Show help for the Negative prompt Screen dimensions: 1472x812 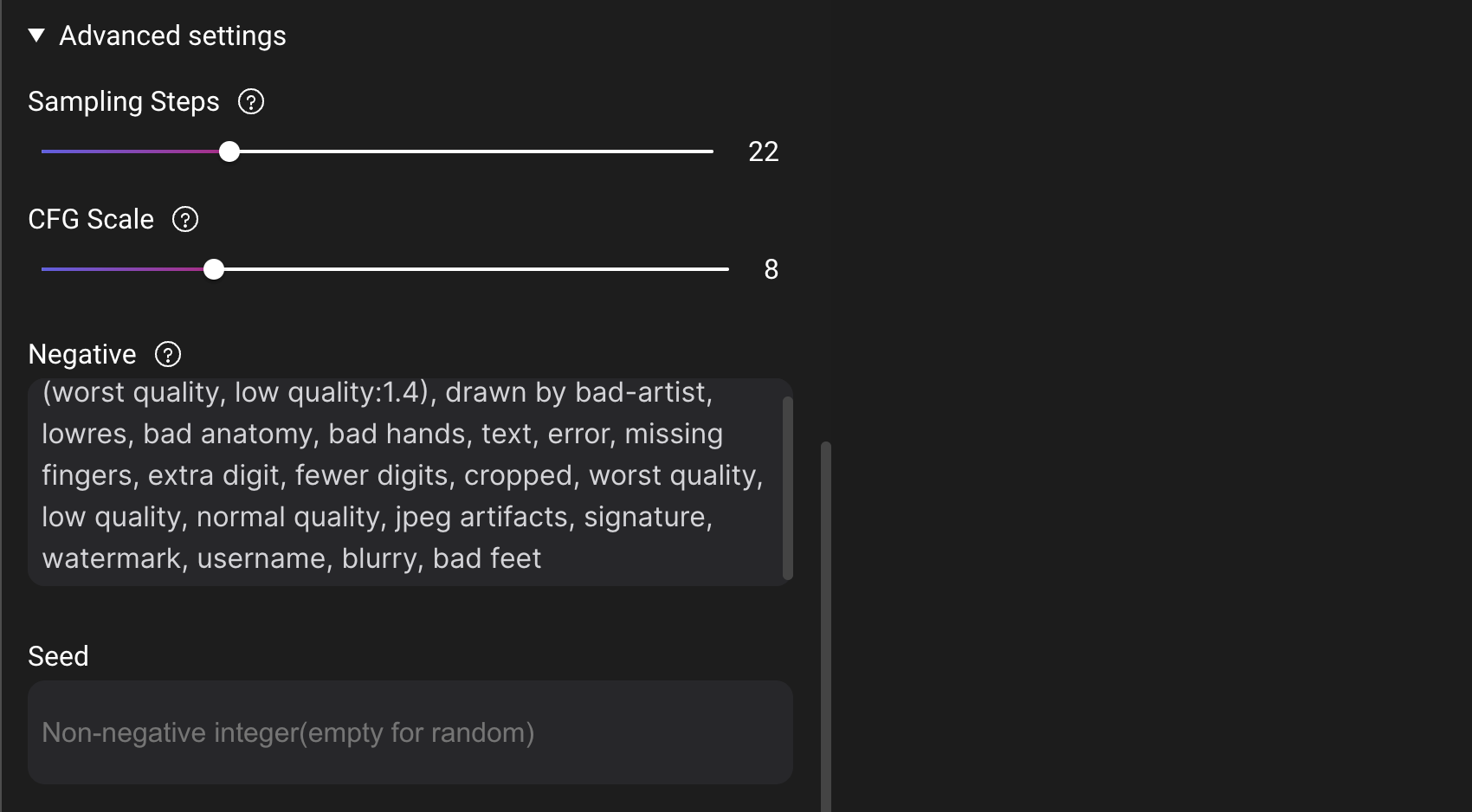(168, 354)
